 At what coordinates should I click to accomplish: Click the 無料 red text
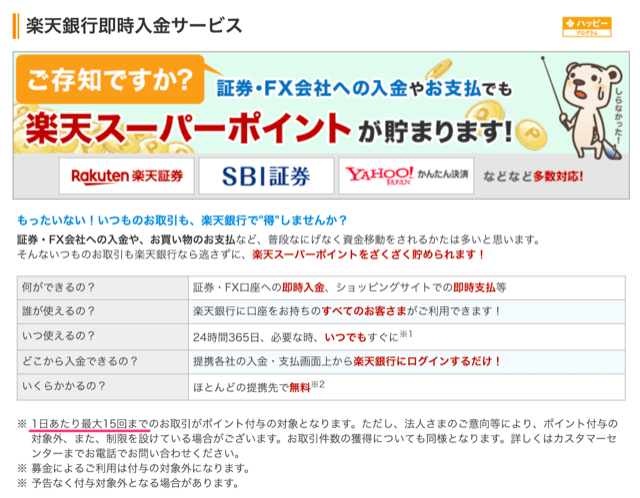[x=300, y=387]
